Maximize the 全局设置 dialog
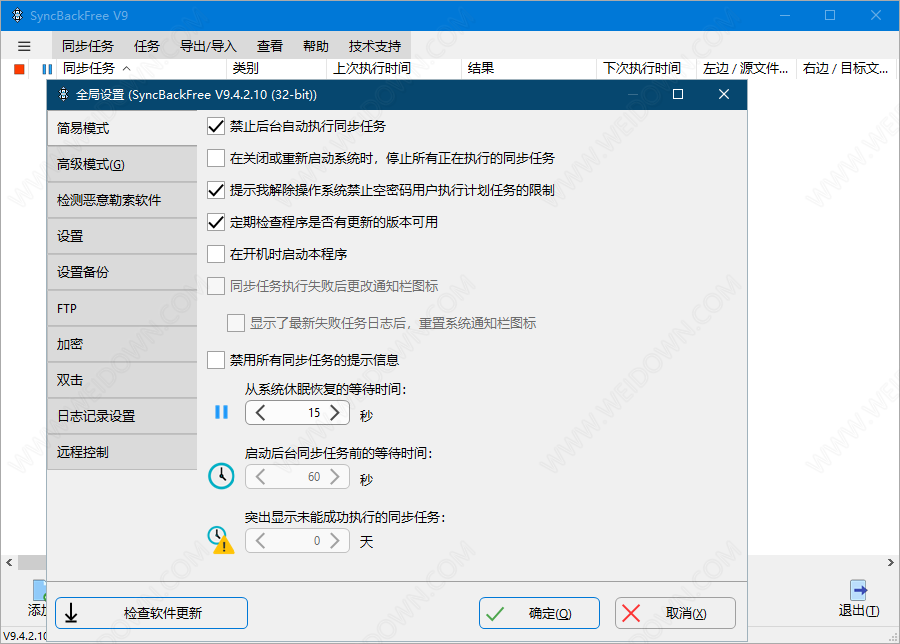Image resolution: width=900 pixels, height=644 pixels. (x=678, y=94)
